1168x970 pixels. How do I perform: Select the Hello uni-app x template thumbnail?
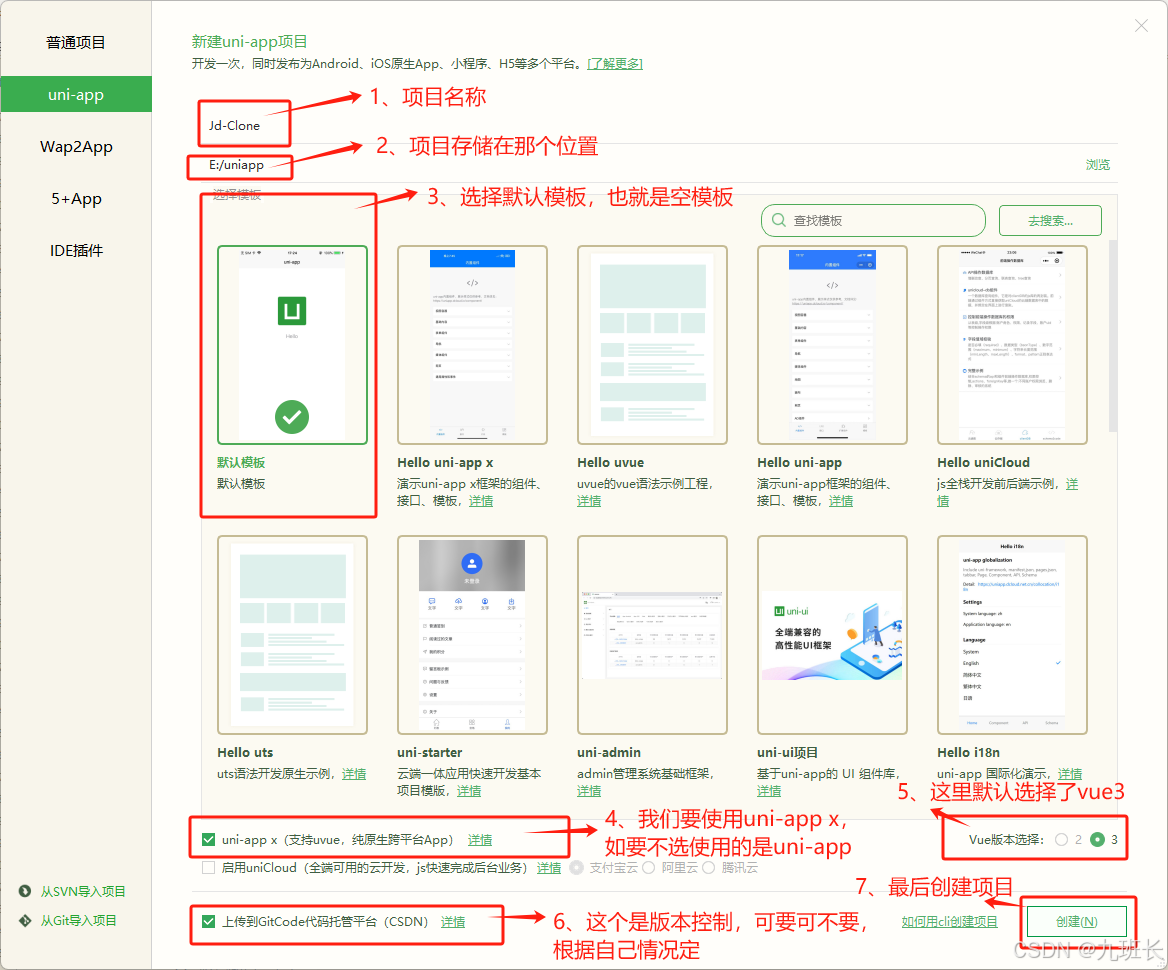click(x=472, y=345)
